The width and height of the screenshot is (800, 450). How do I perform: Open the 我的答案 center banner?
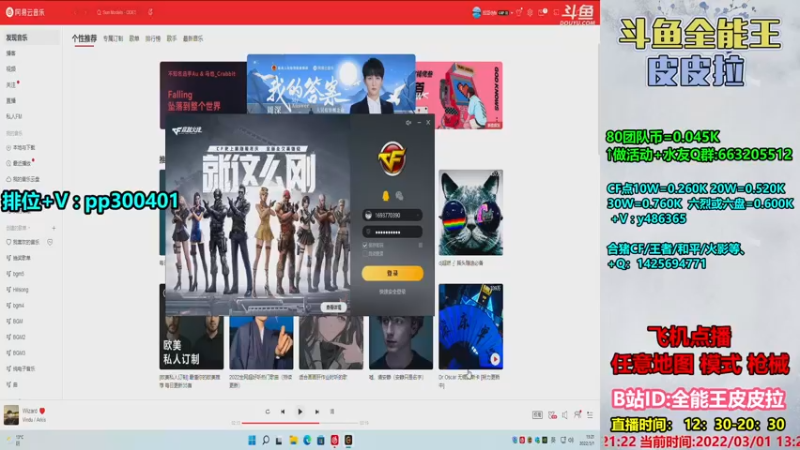331,84
